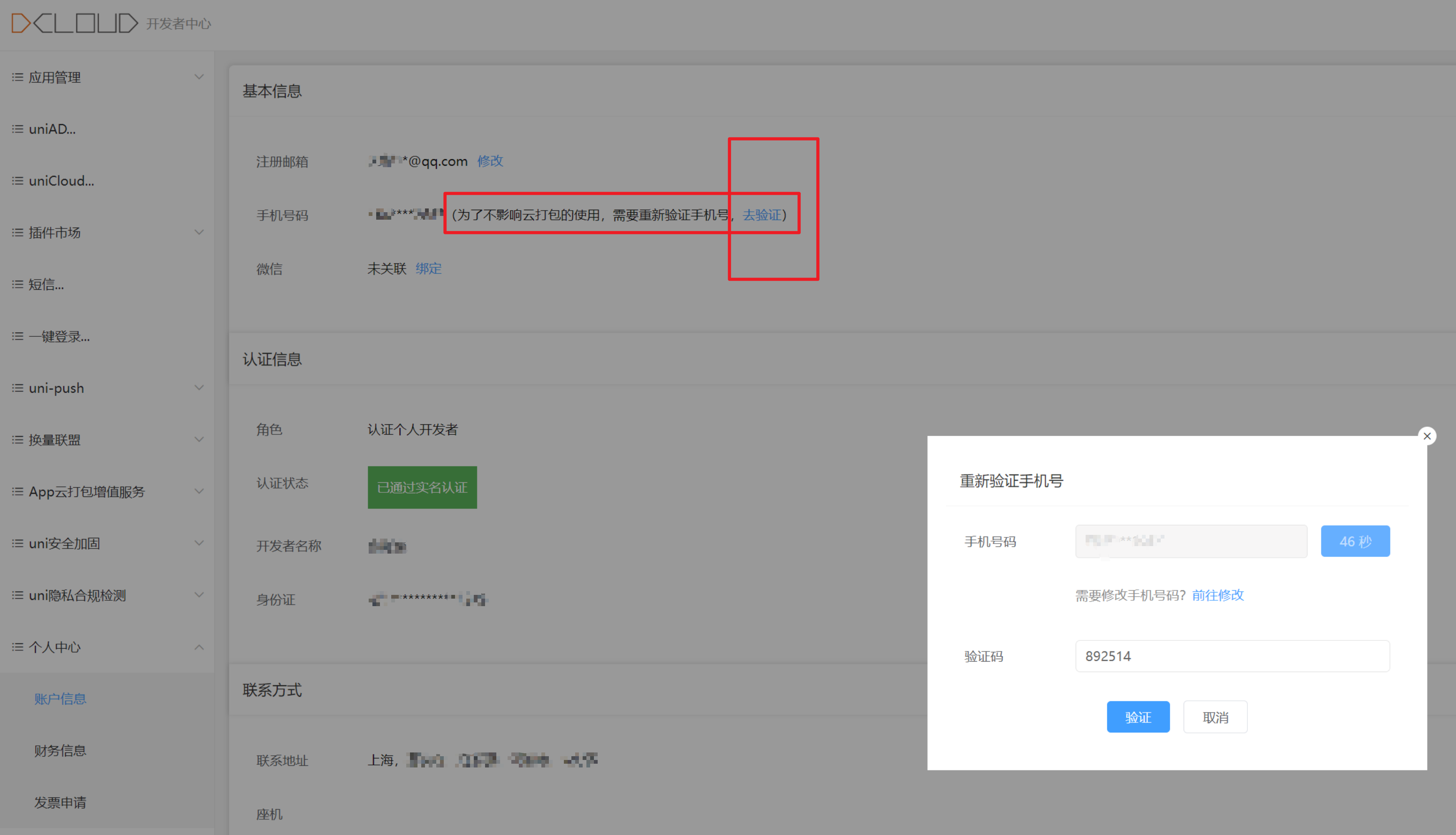Expand the 插件市场 menu chevron
This screenshot has width=1456, height=835.
click(199, 232)
